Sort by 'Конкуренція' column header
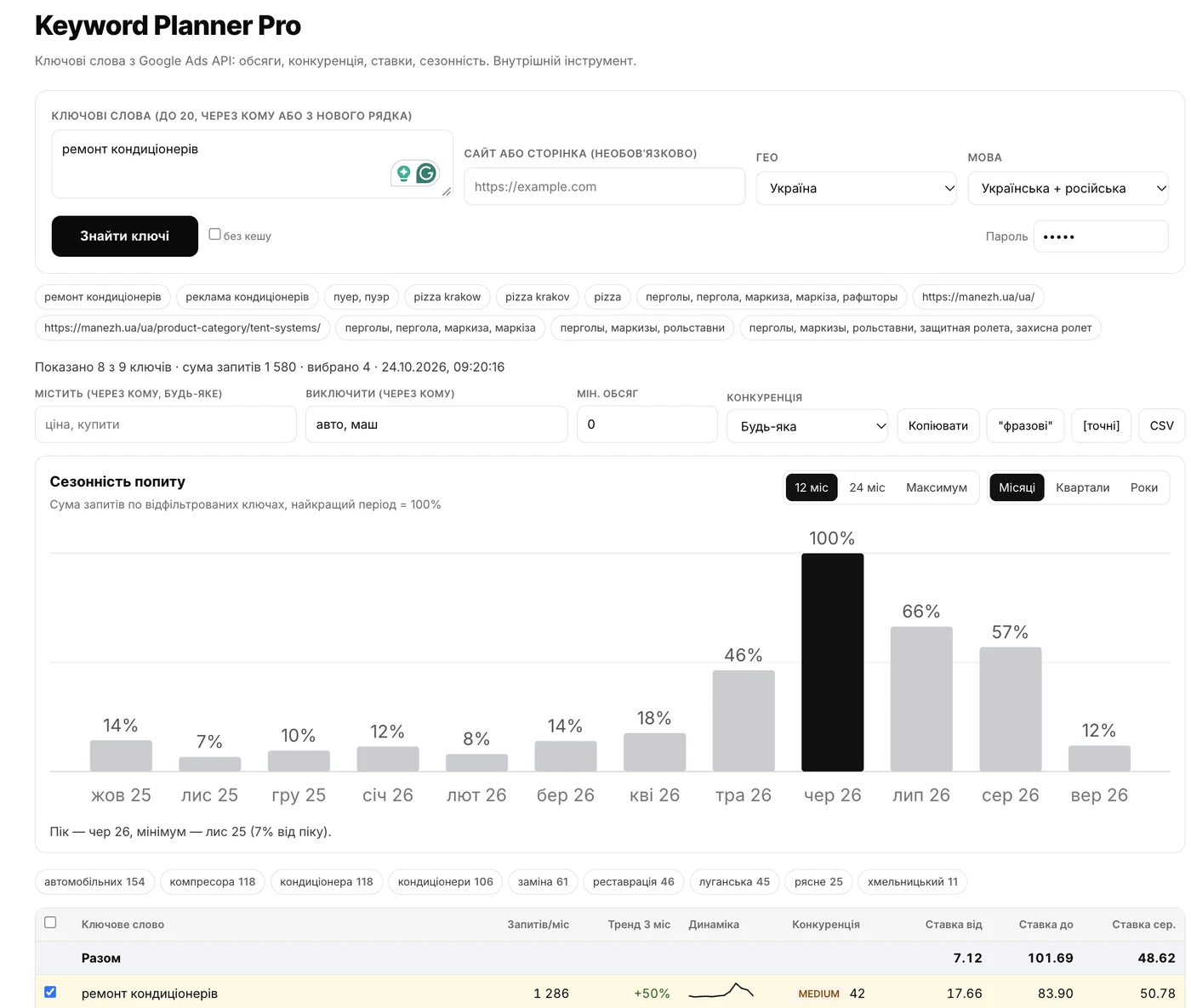Screen dimensions: 1191x1008 click(826, 925)
